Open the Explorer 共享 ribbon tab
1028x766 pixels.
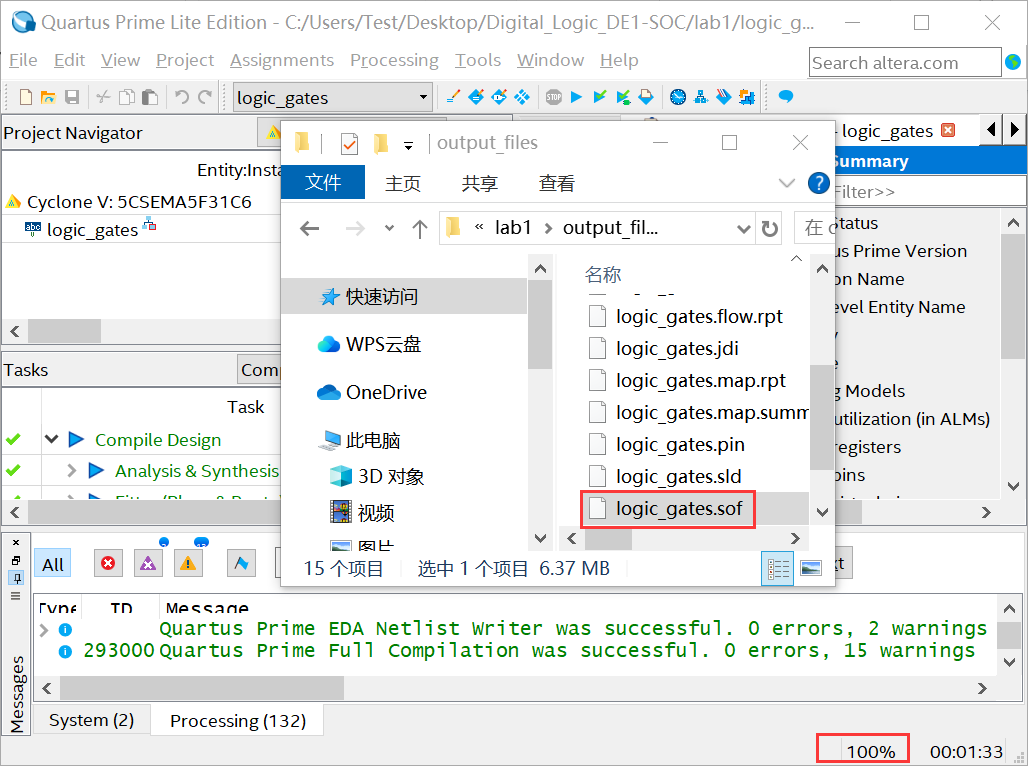(480, 183)
